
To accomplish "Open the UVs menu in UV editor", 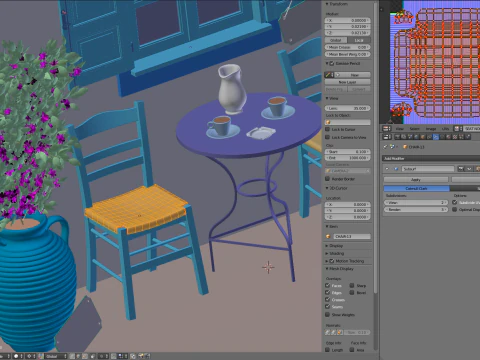I will pos(445,129).
